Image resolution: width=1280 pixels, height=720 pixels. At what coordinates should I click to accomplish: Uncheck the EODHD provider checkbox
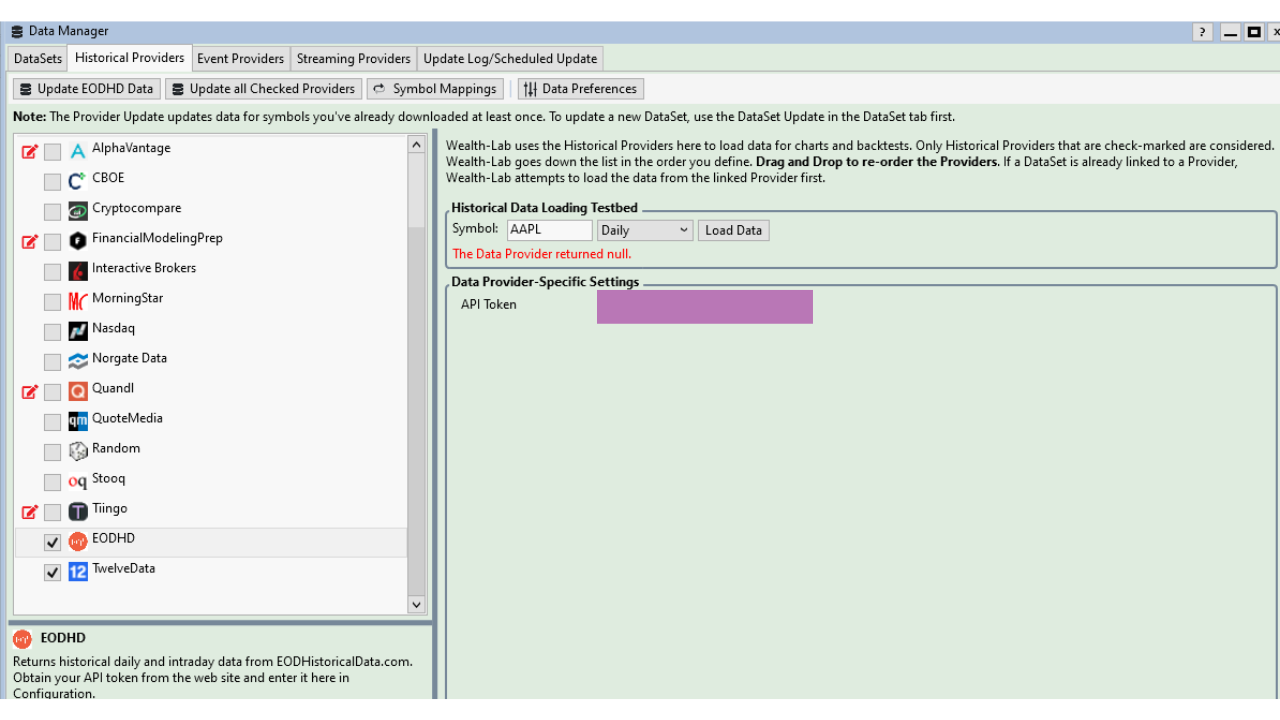[x=53, y=542]
